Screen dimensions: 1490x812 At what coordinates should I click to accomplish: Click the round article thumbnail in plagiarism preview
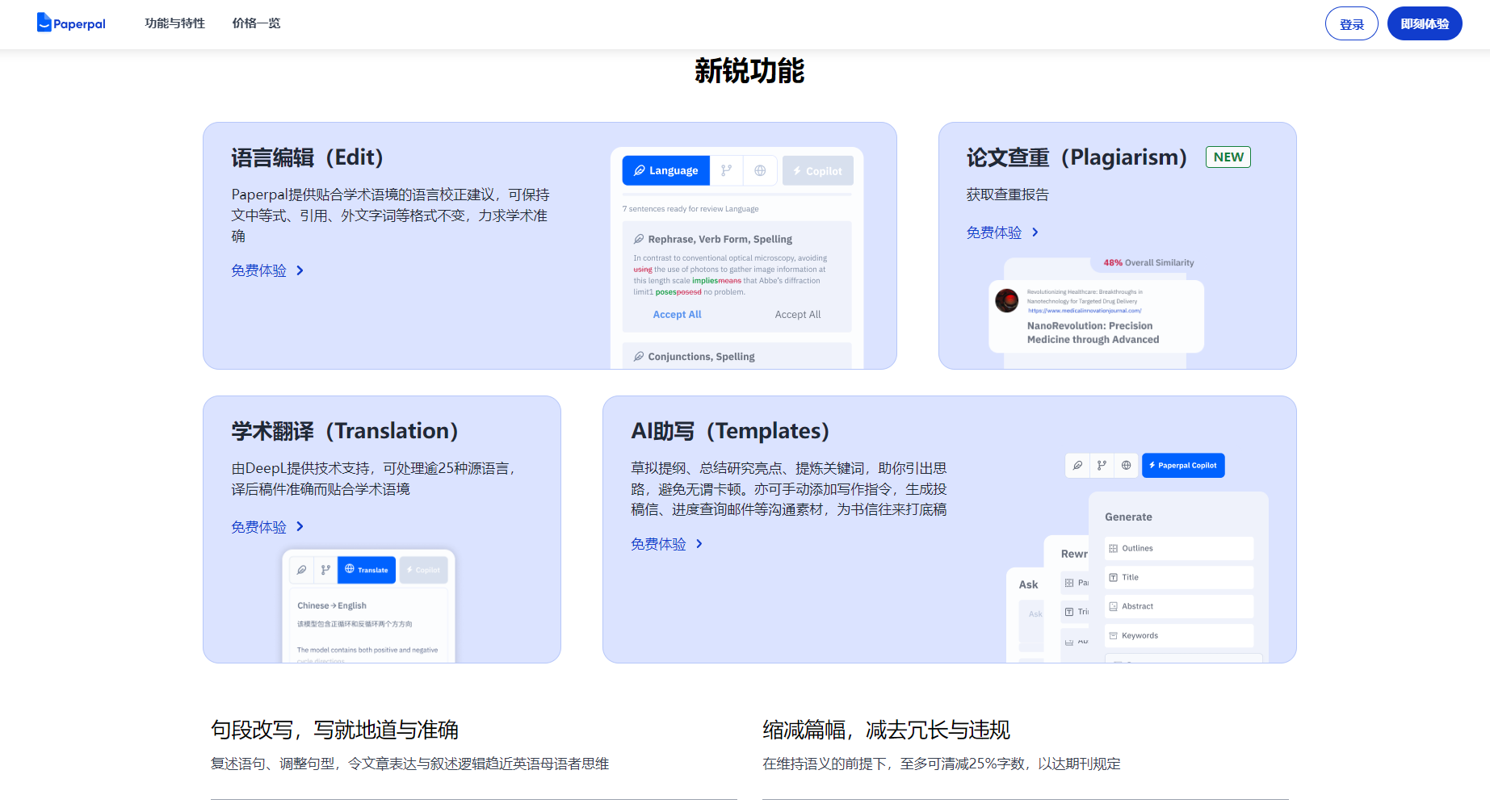(x=1007, y=300)
